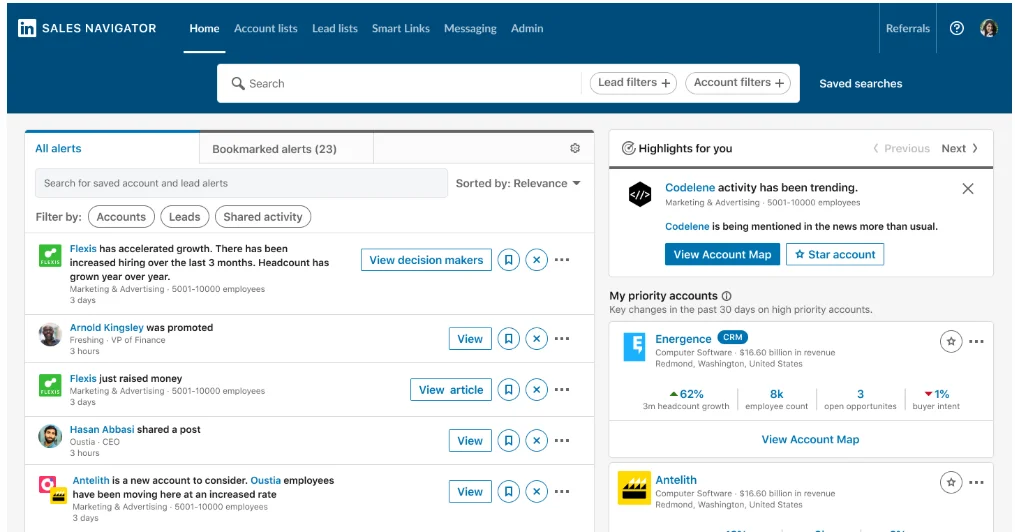
Task: Click View decision makers for Flexis
Action: coord(426,260)
